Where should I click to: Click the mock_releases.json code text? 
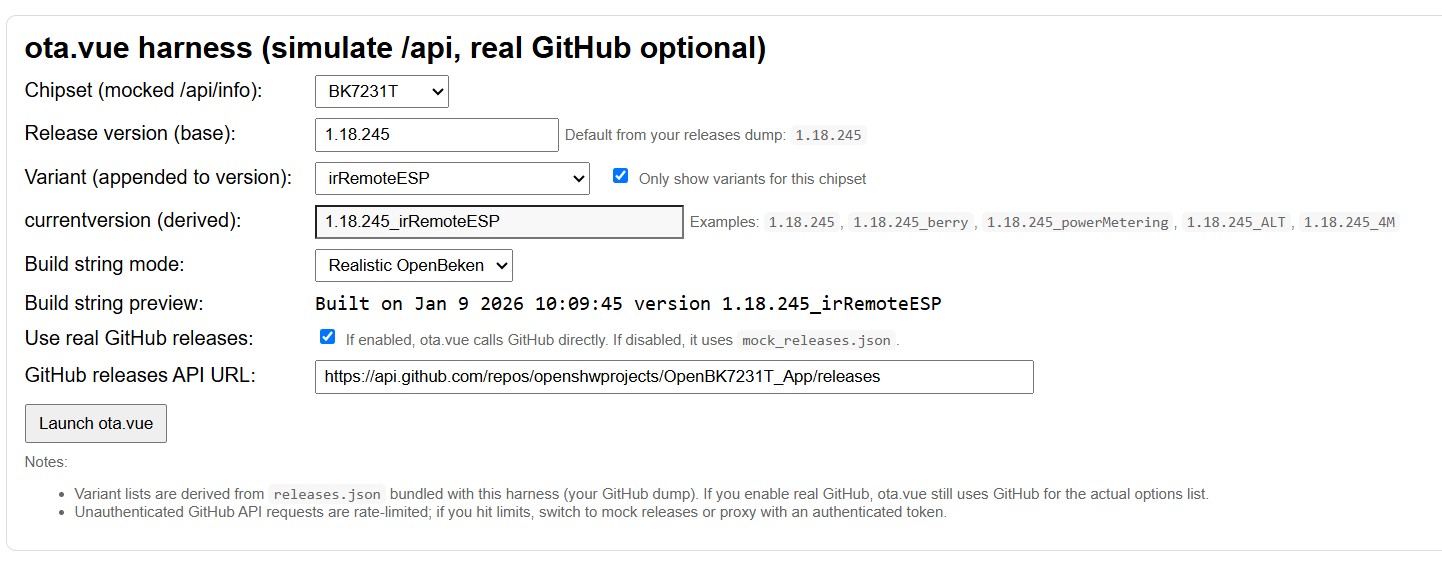click(x=815, y=341)
